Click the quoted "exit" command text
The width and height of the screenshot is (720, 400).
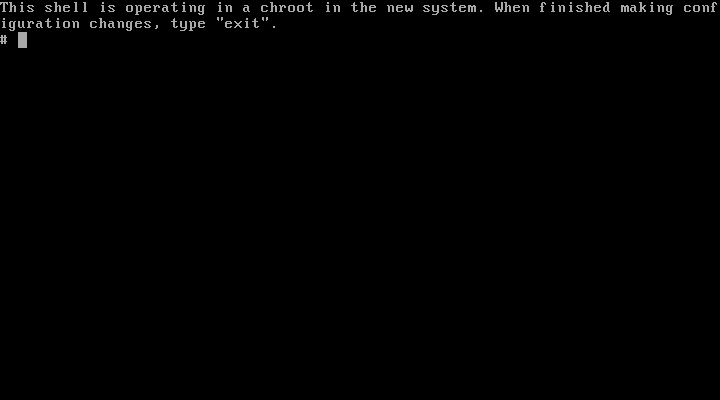(x=242, y=24)
